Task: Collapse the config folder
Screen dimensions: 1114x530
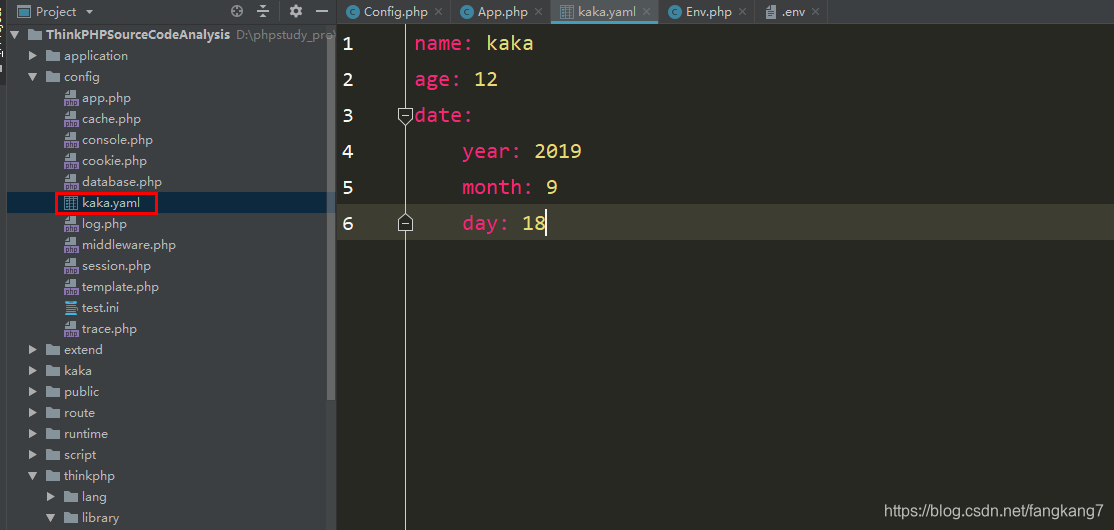Action: point(33,77)
